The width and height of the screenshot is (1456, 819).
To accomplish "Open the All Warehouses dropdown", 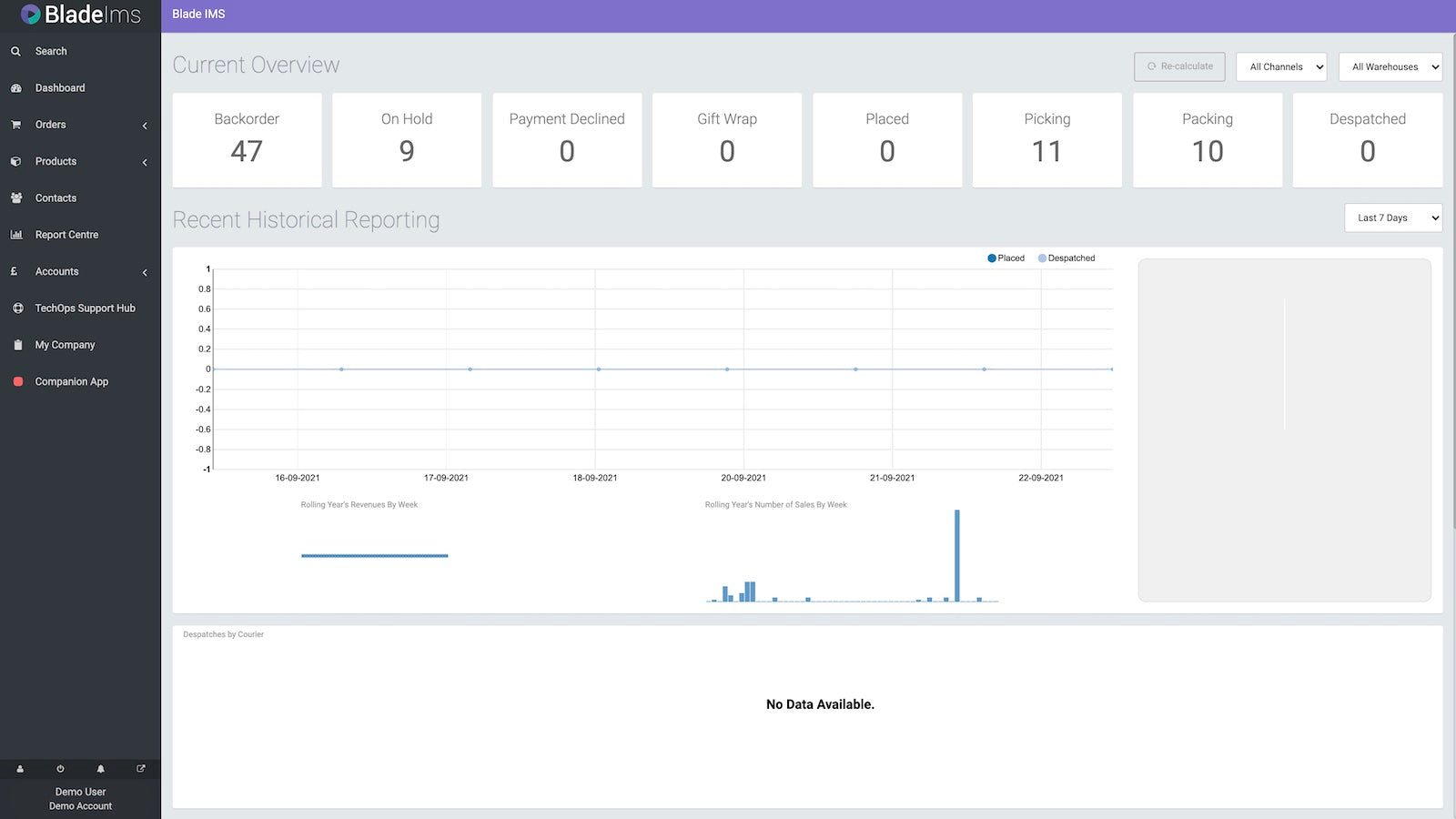I will point(1390,66).
